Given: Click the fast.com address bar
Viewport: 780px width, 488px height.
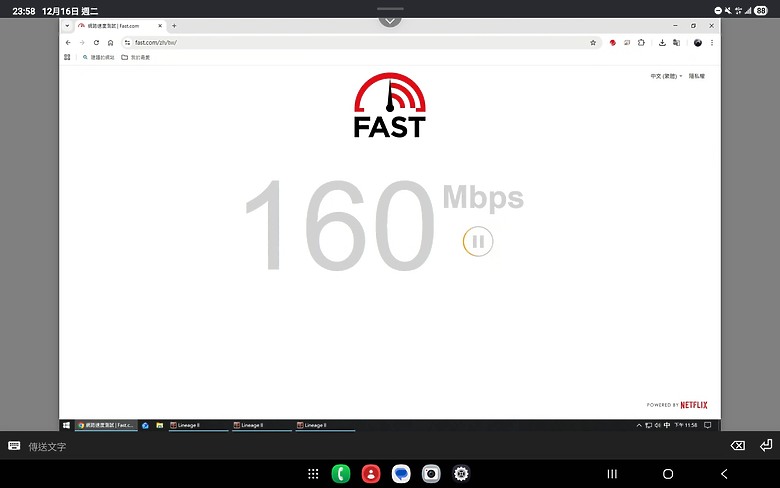Looking at the screenshot, I should tap(358, 43).
